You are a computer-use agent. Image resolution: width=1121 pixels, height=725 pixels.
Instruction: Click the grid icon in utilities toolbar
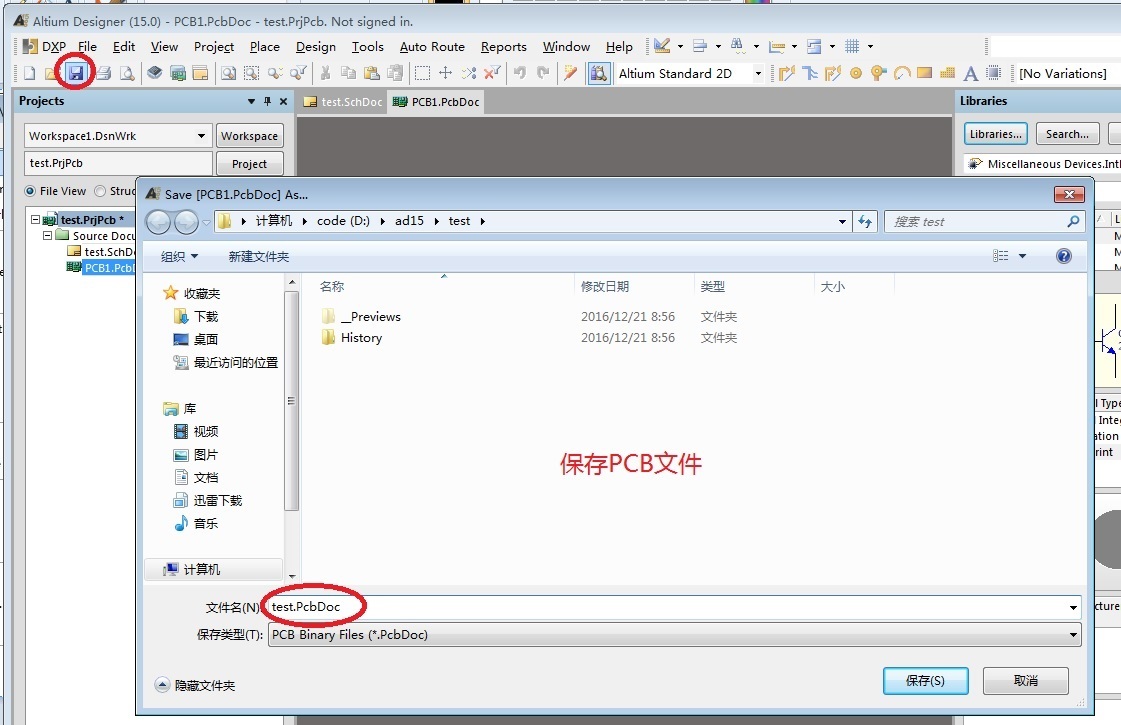pos(851,46)
